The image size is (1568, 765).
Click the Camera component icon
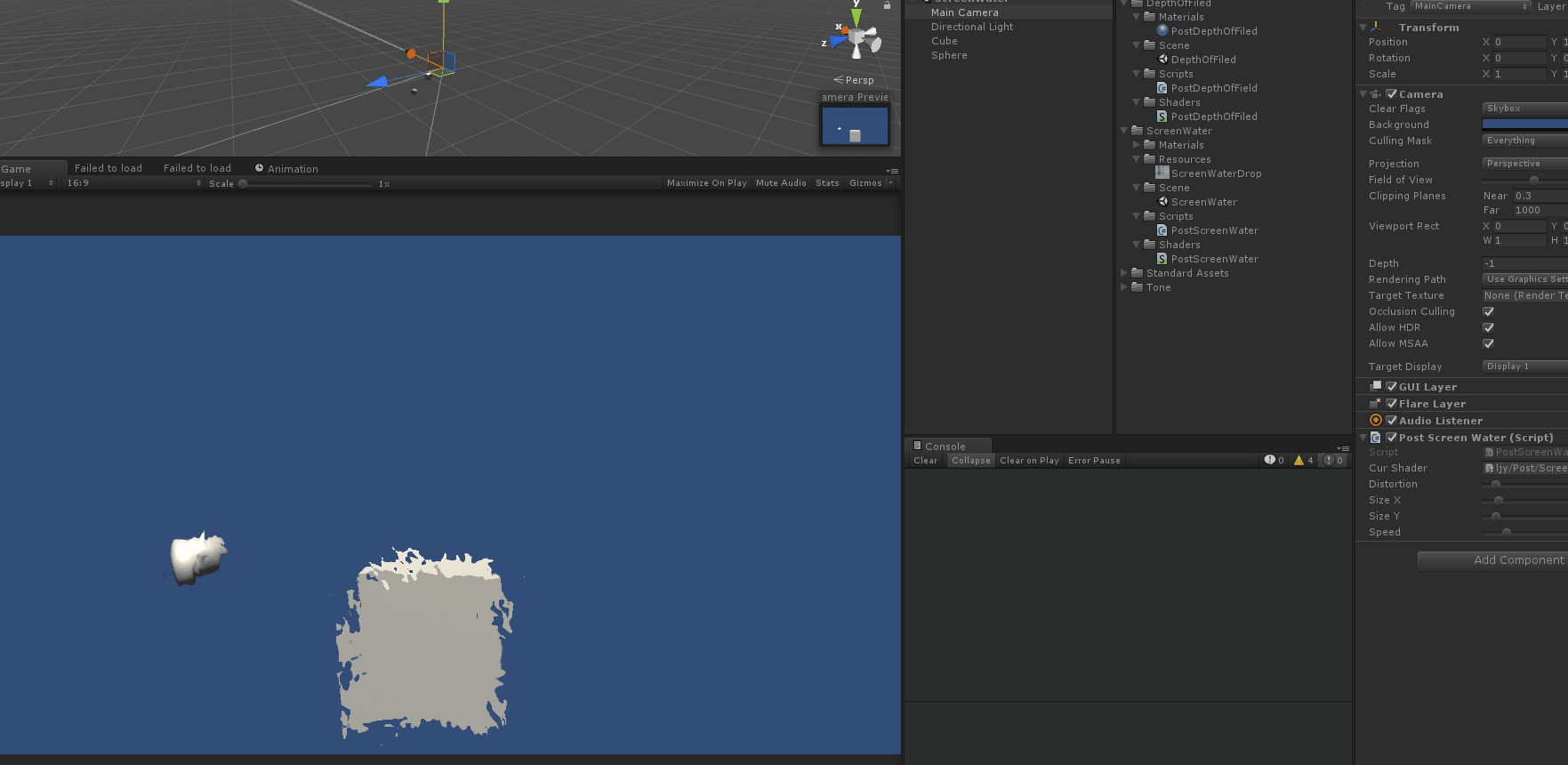tap(1376, 94)
